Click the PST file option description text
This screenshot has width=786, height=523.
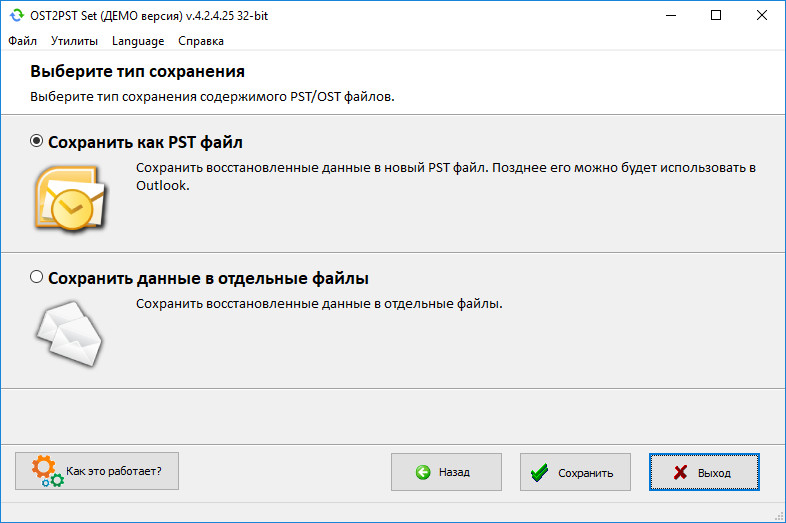tap(446, 177)
